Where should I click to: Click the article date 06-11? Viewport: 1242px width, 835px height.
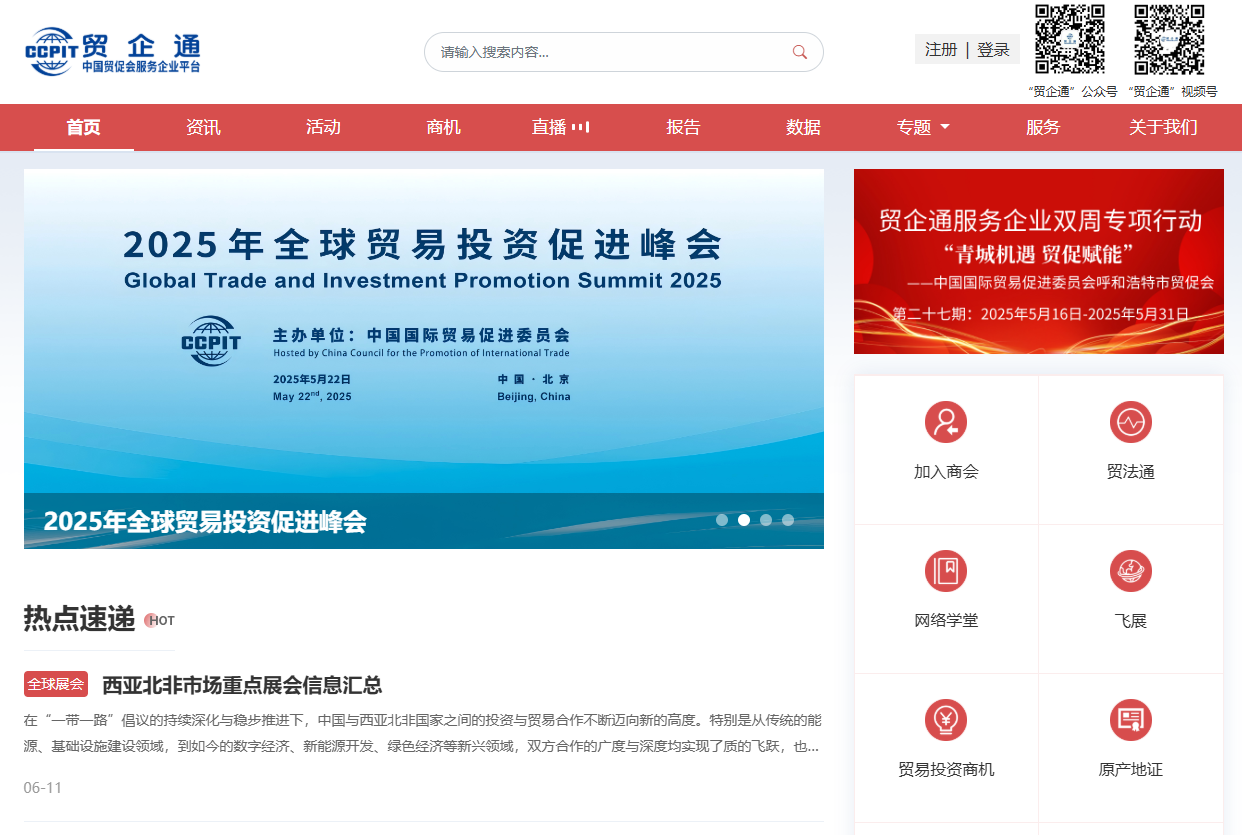43,788
